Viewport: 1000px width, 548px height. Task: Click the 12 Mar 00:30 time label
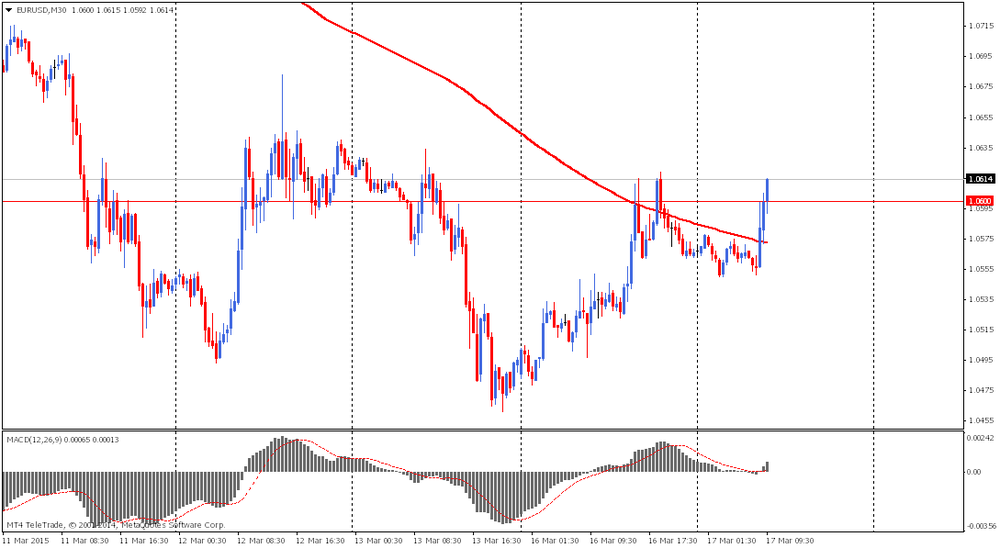(x=202, y=541)
